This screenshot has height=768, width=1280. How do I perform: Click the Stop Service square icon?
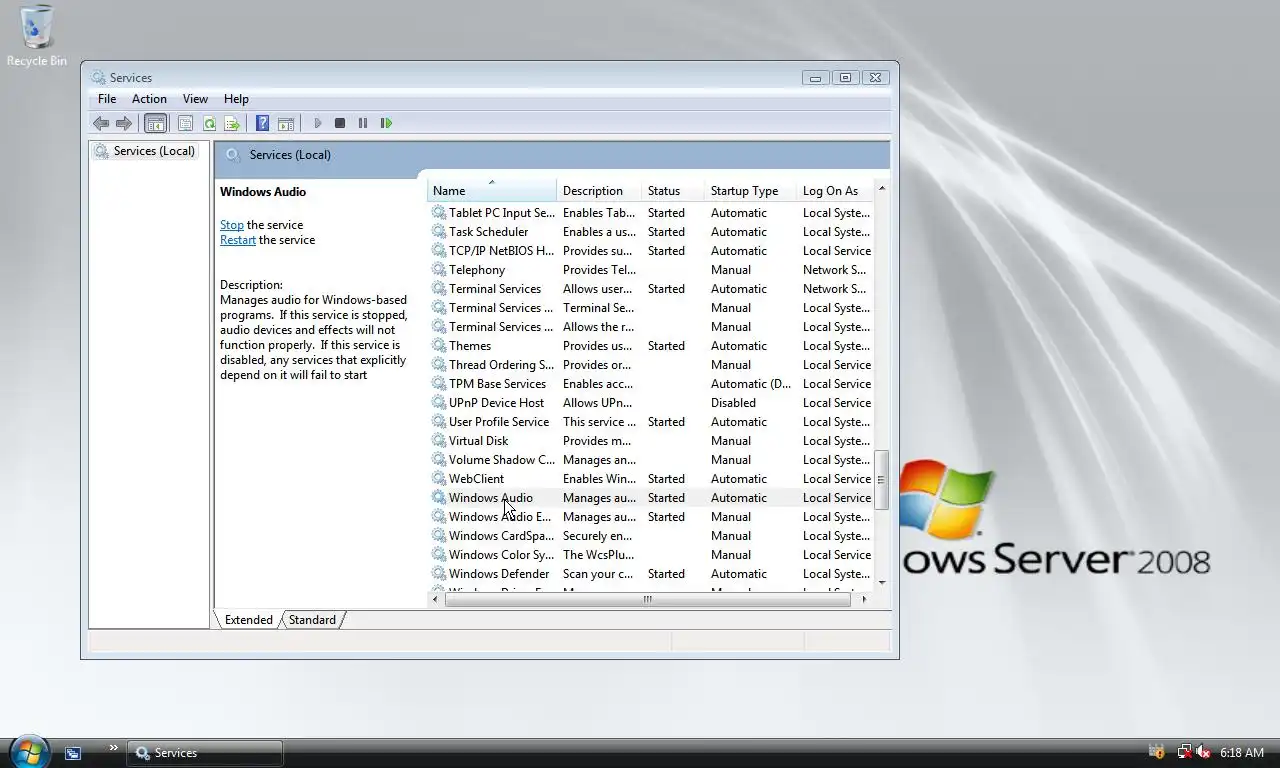click(340, 123)
